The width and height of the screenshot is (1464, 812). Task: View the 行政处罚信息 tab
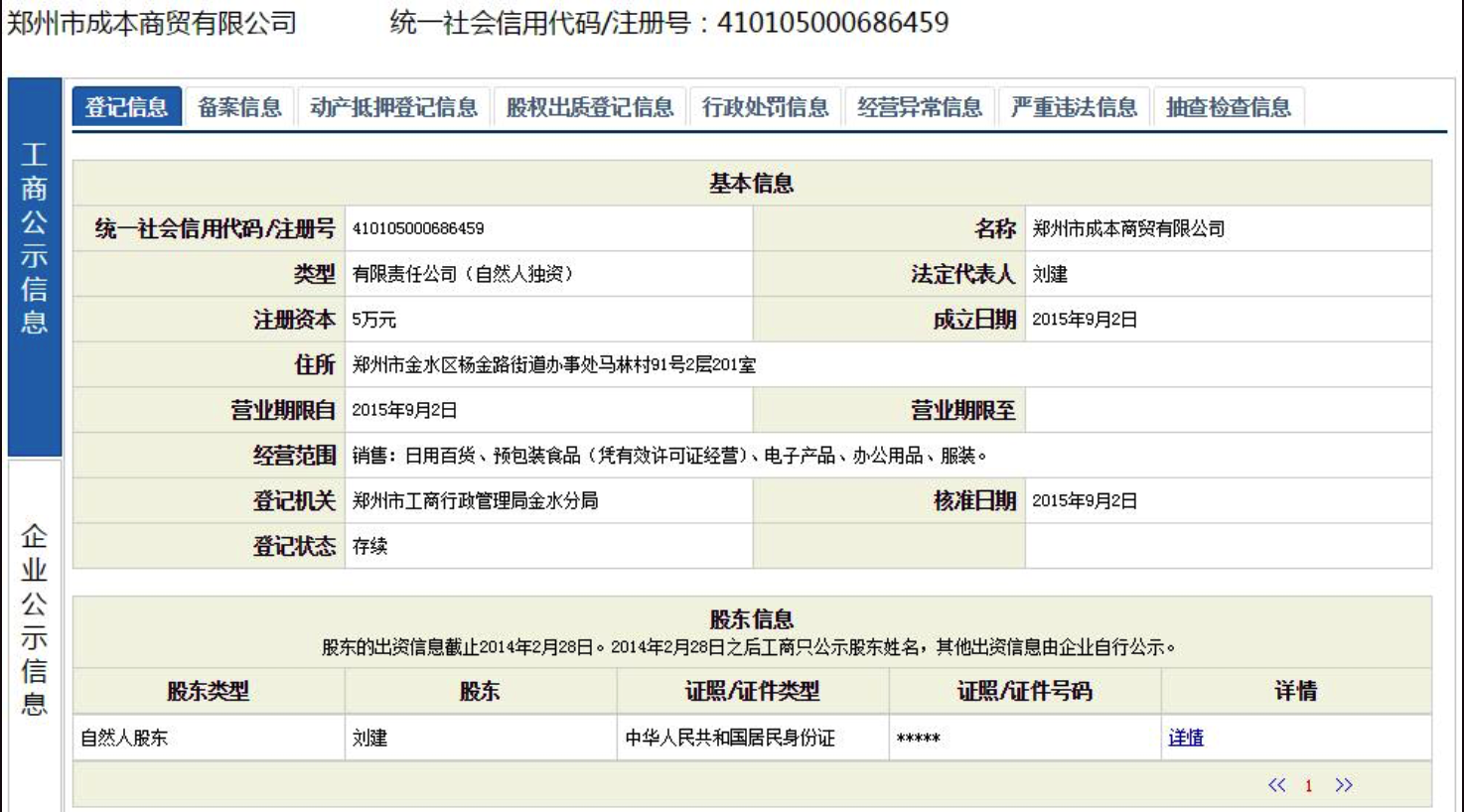click(765, 107)
